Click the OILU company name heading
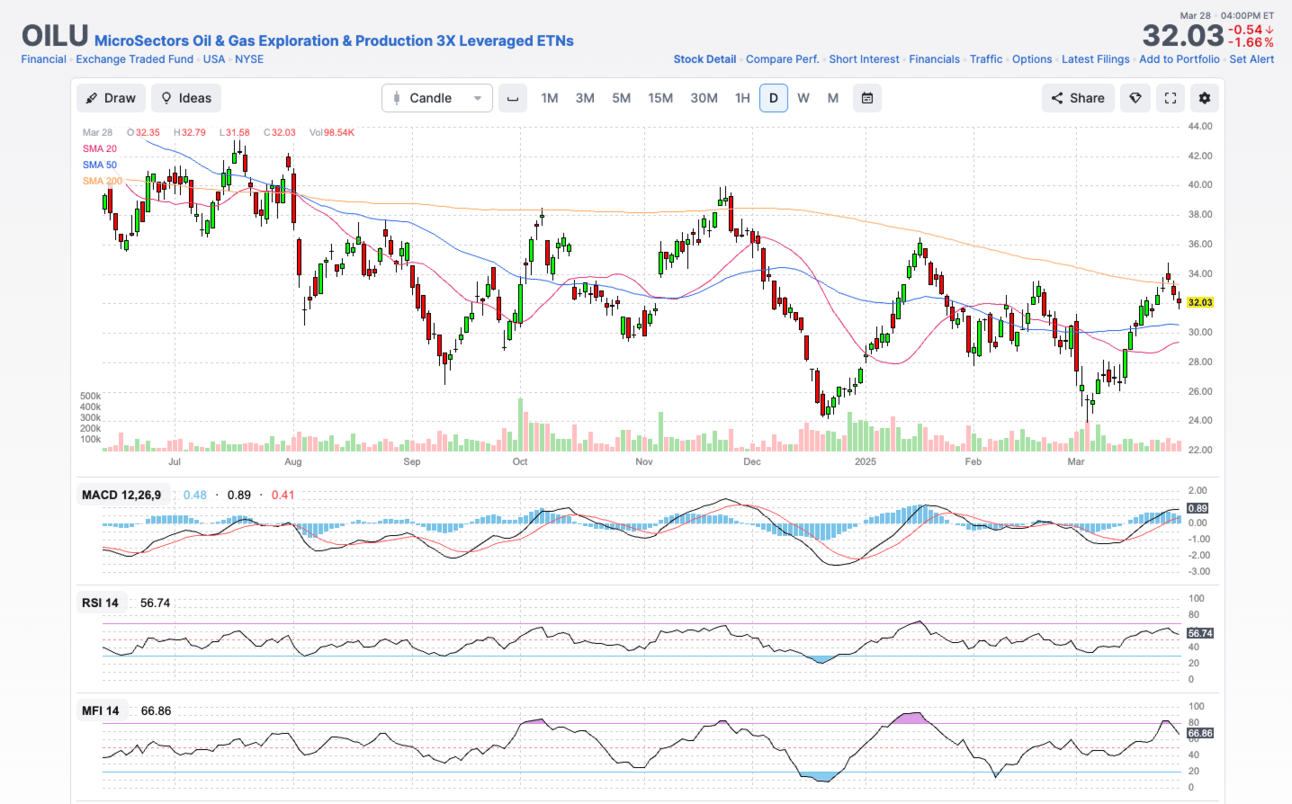Image resolution: width=1292 pixels, height=804 pixels. [334, 41]
